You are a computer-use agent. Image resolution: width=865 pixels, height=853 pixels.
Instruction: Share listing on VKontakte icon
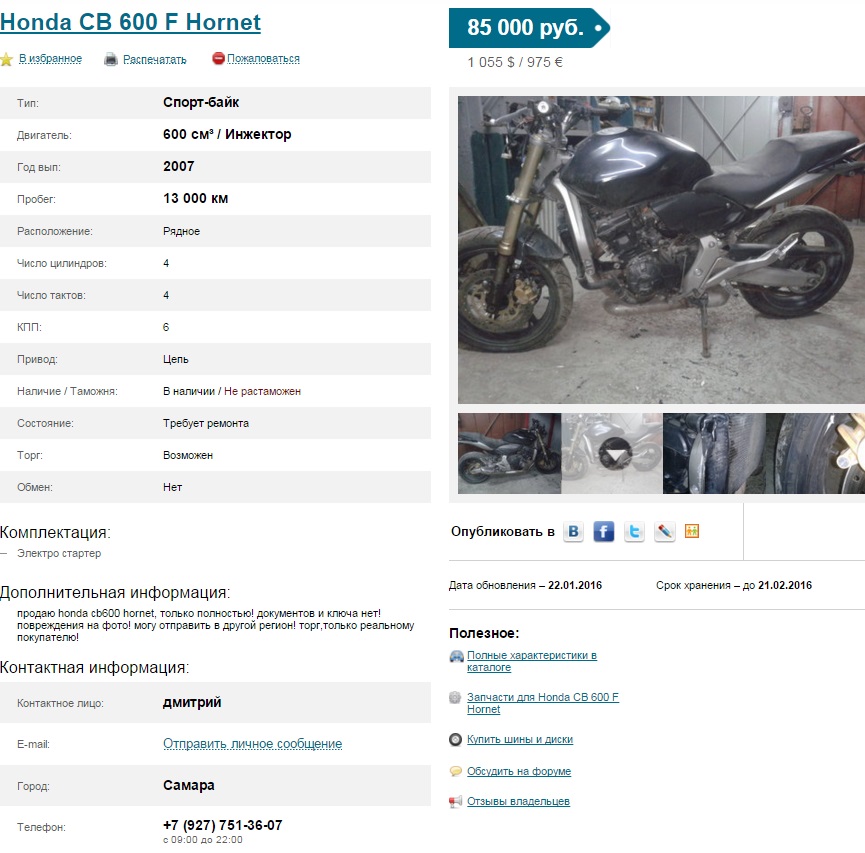tap(573, 531)
